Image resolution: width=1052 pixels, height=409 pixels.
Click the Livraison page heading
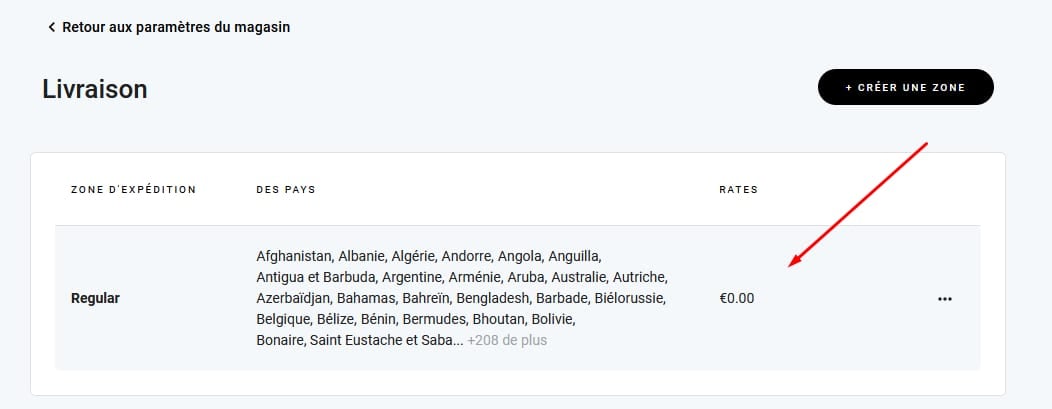point(95,89)
